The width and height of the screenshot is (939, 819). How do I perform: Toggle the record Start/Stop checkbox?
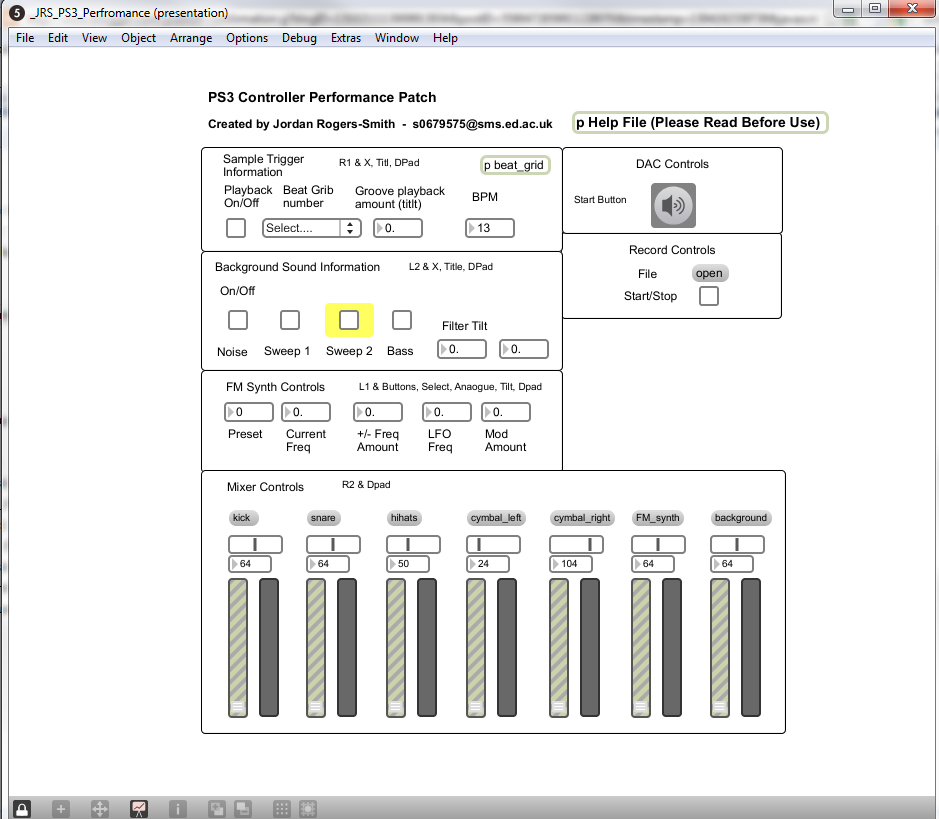(x=709, y=296)
